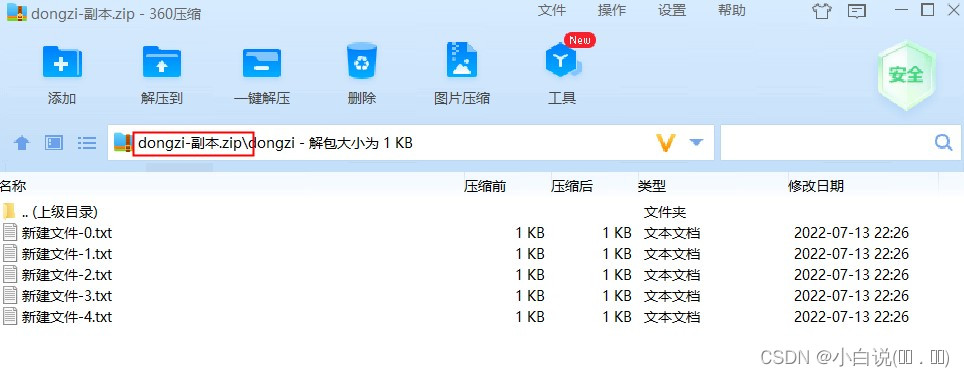
Task: Click the green 安全 security shield
Action: [x=906, y=75]
